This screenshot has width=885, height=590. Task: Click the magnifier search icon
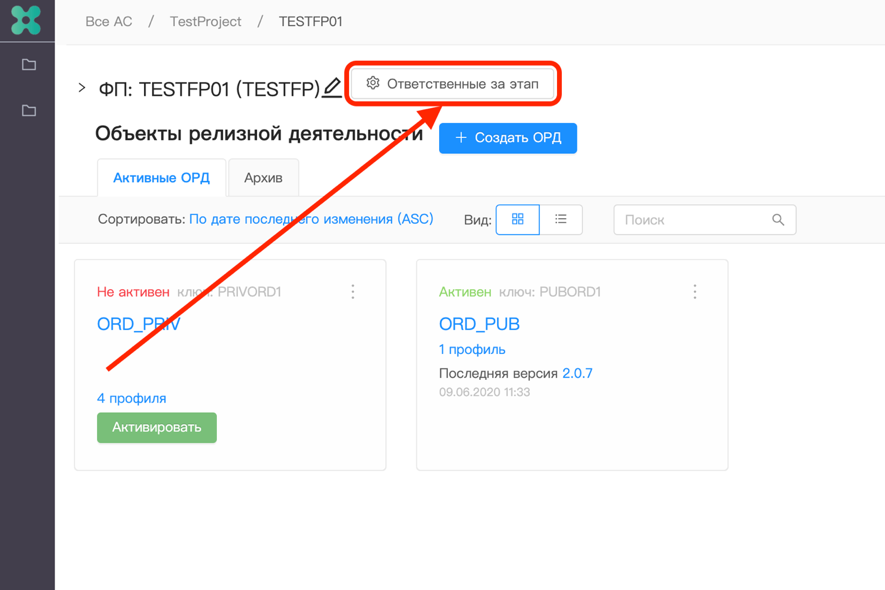point(778,220)
